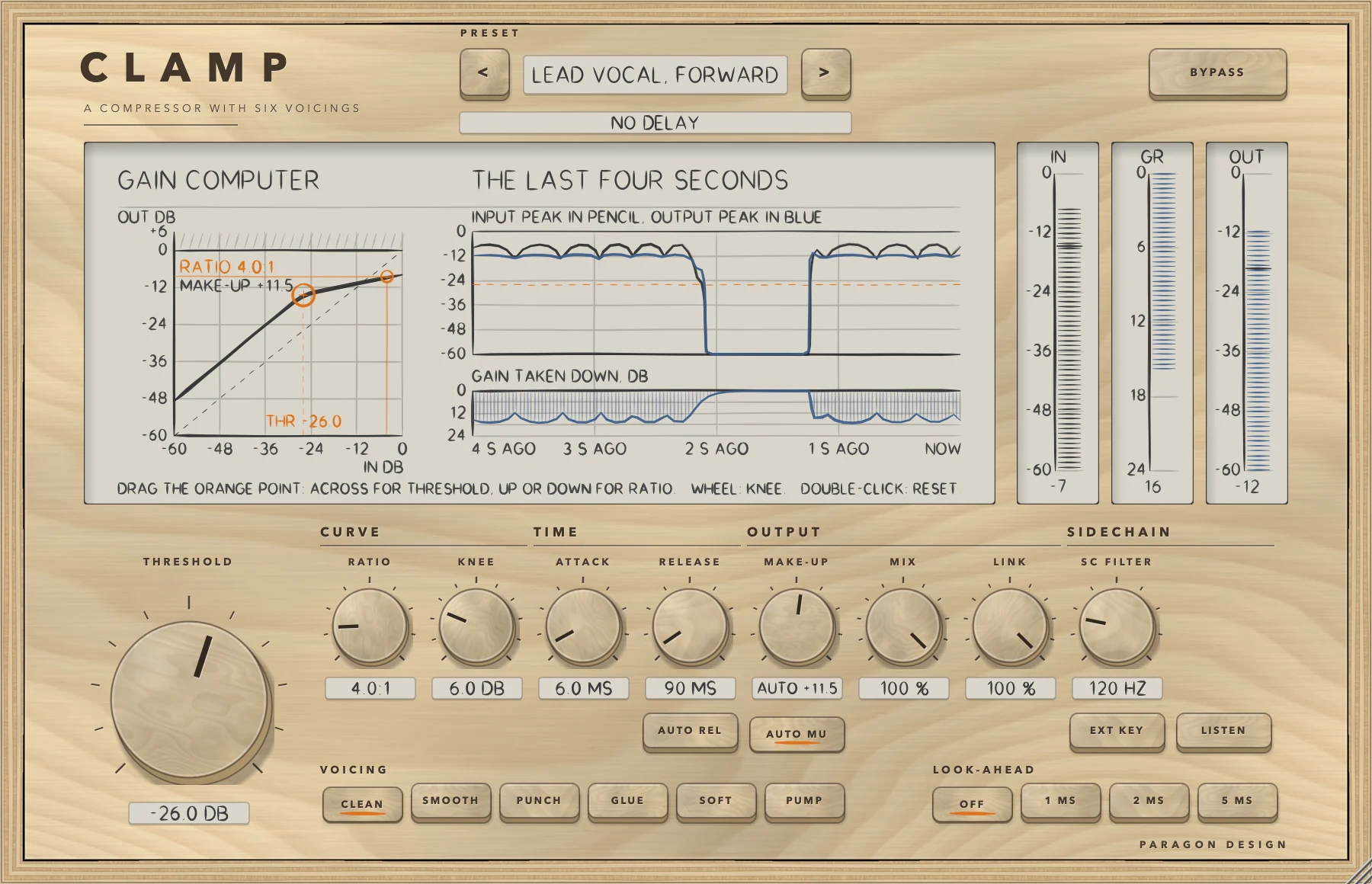Click the 100 % mix value field
This screenshot has height=884, width=1372.
[904, 688]
